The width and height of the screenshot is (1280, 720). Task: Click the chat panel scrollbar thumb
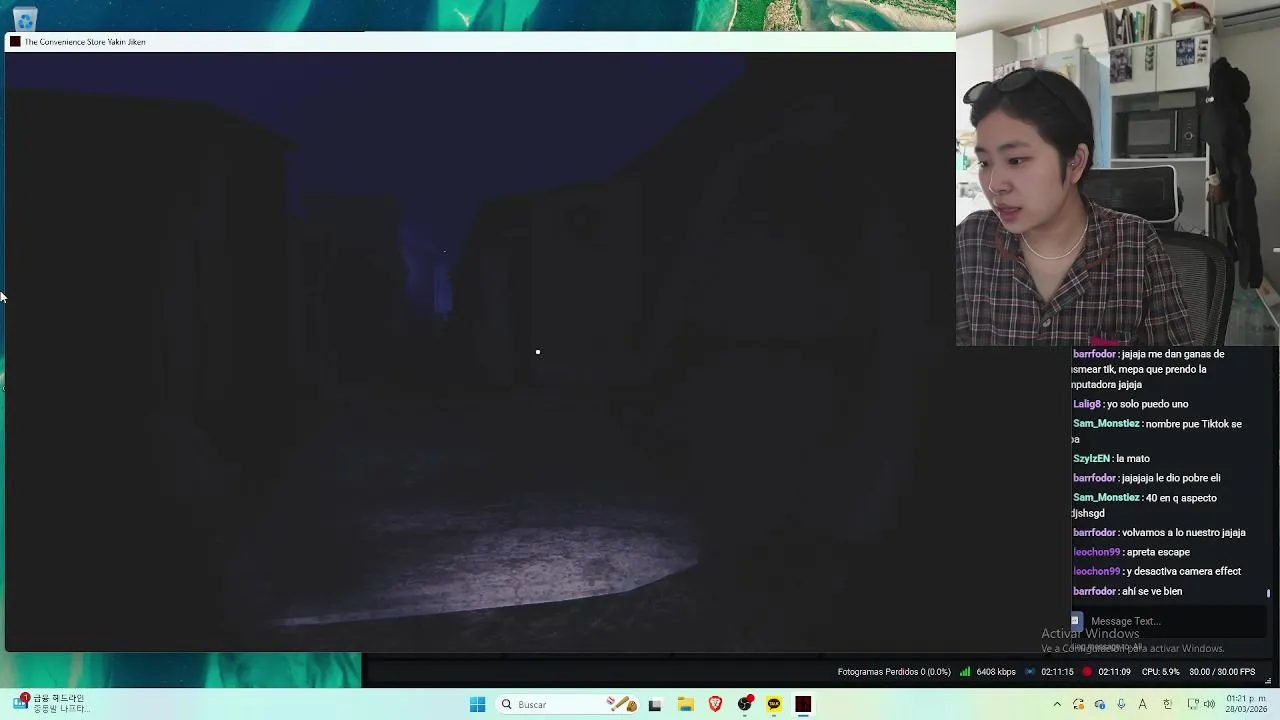[1268, 593]
